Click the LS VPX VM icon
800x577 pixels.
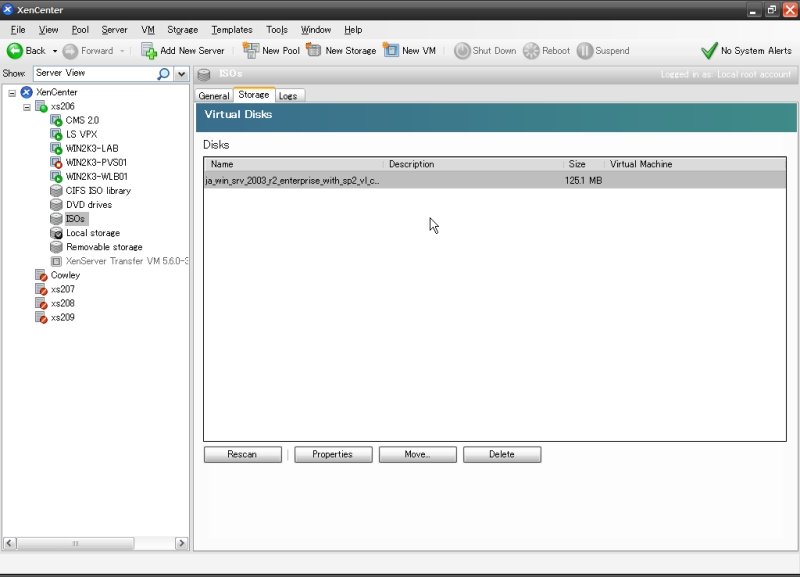[56, 135]
